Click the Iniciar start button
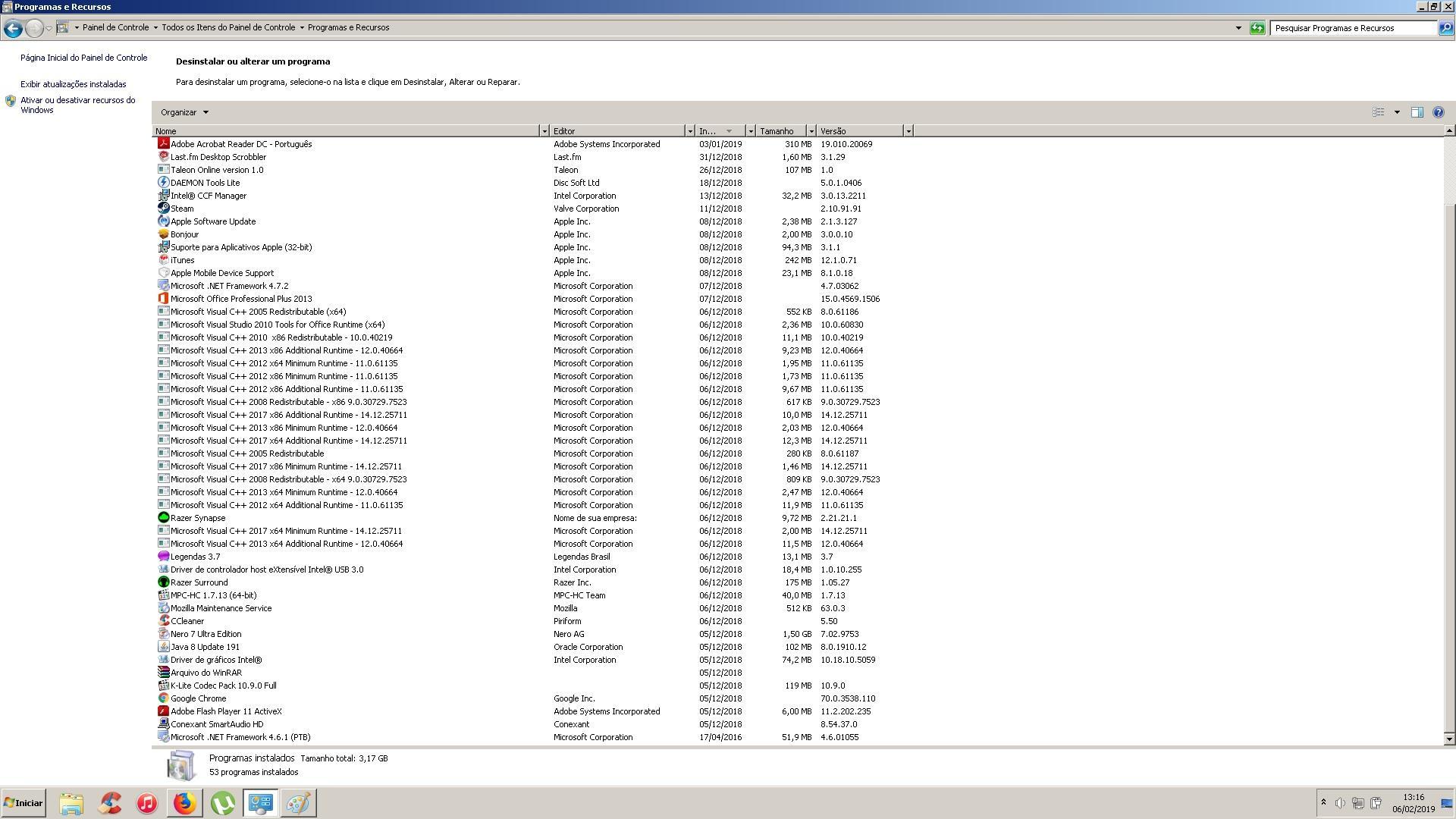 coord(24,803)
